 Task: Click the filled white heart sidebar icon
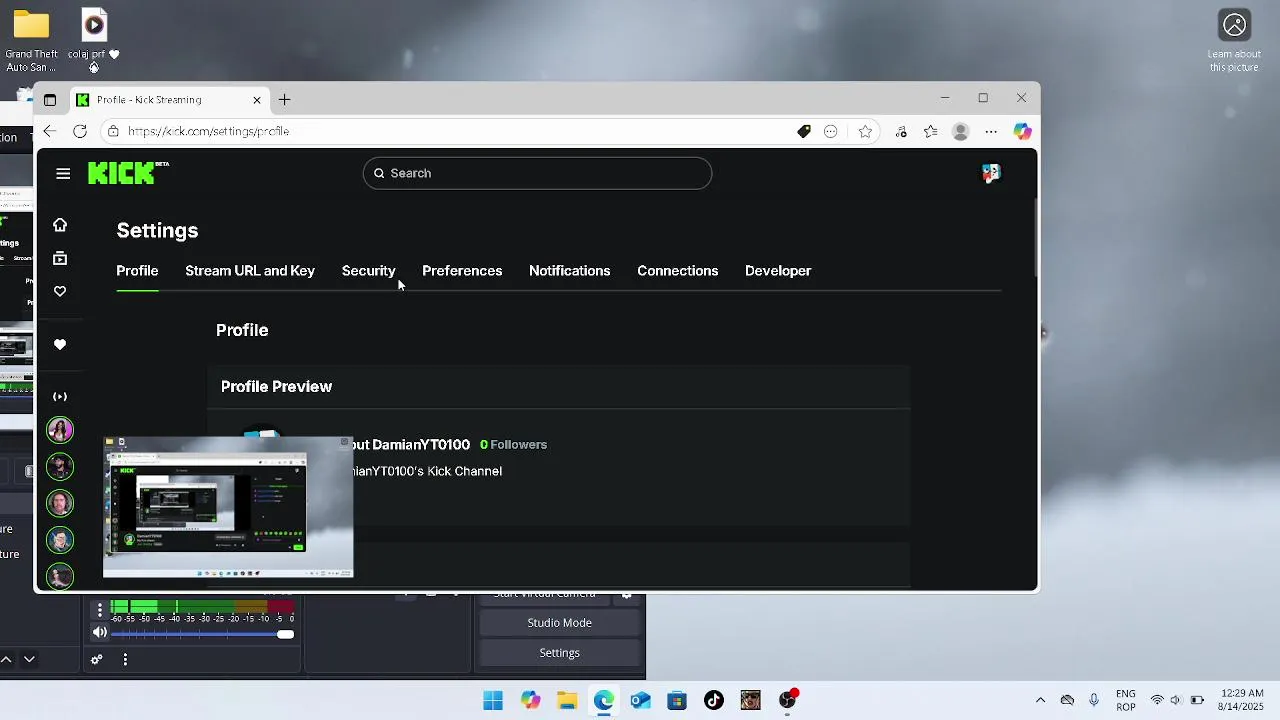pos(60,344)
